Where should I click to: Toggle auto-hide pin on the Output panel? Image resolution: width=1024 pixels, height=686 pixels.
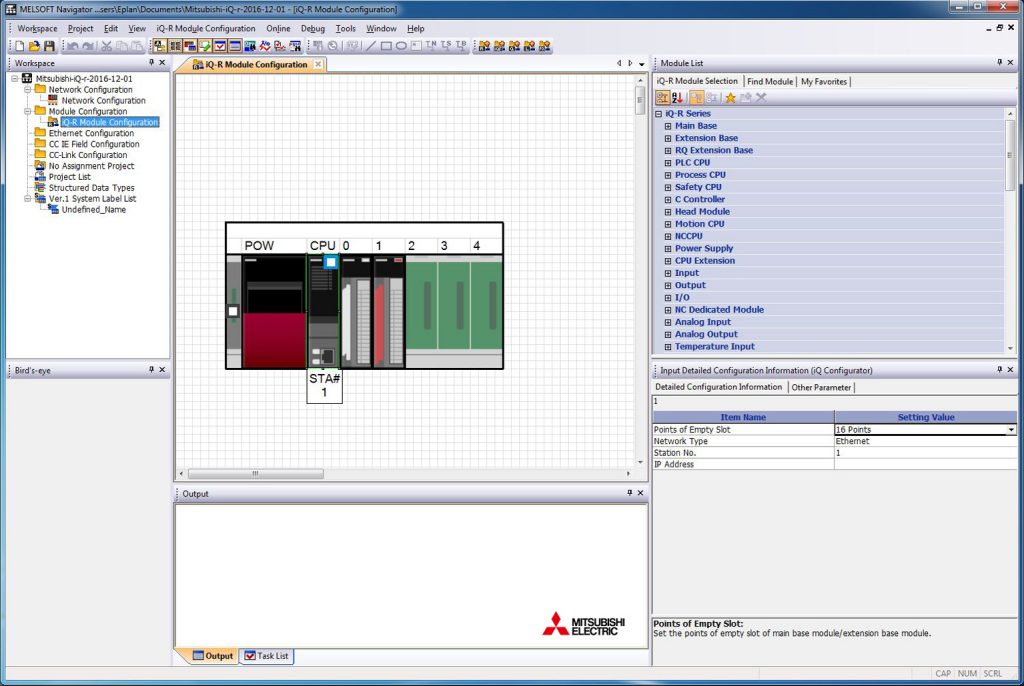(x=629, y=493)
